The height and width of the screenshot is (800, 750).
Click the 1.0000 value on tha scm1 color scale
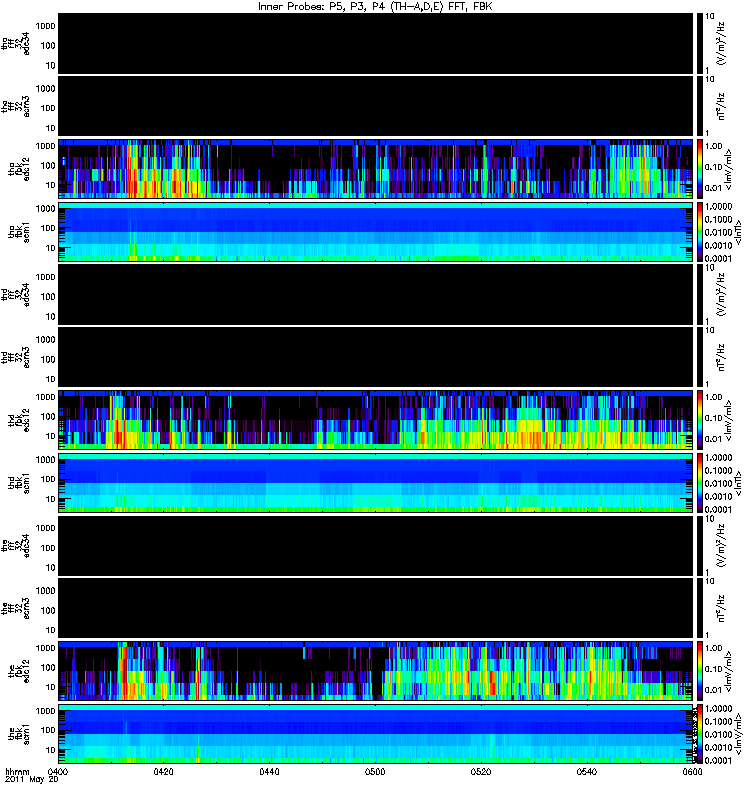point(719,207)
